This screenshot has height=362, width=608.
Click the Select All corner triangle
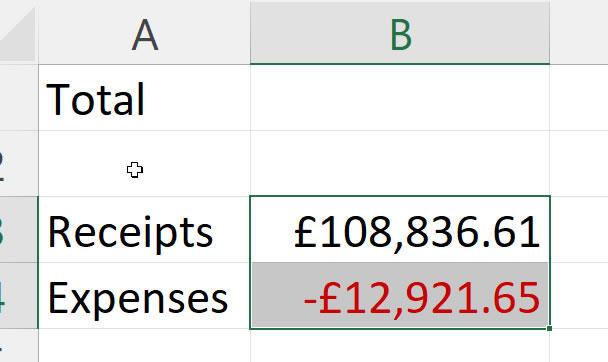(17, 33)
